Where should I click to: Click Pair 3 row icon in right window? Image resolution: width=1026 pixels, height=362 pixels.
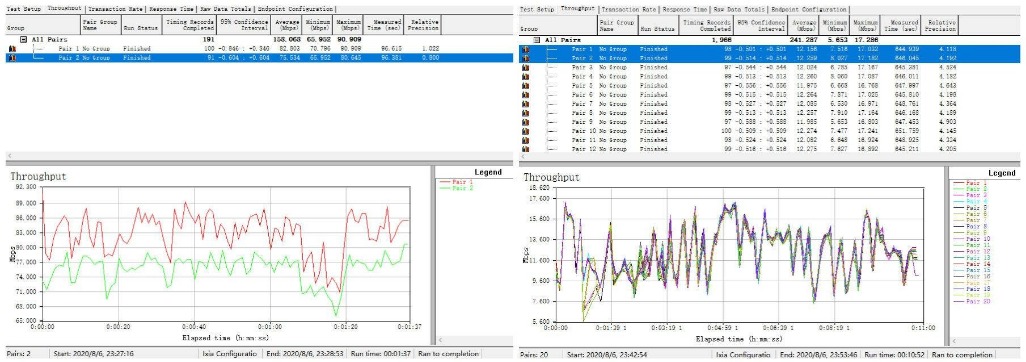point(525,67)
